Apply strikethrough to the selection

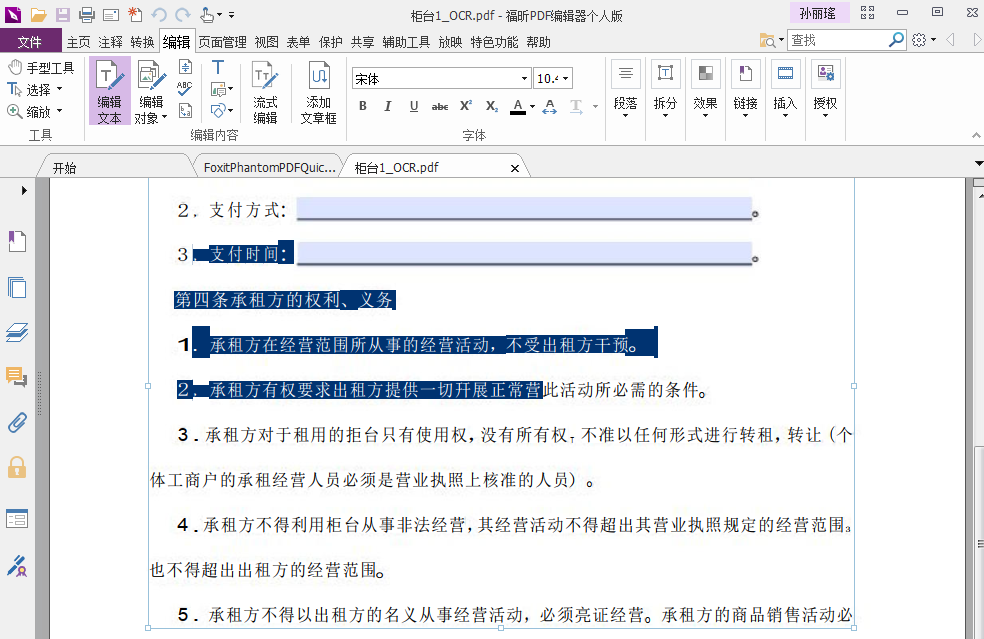pos(438,105)
